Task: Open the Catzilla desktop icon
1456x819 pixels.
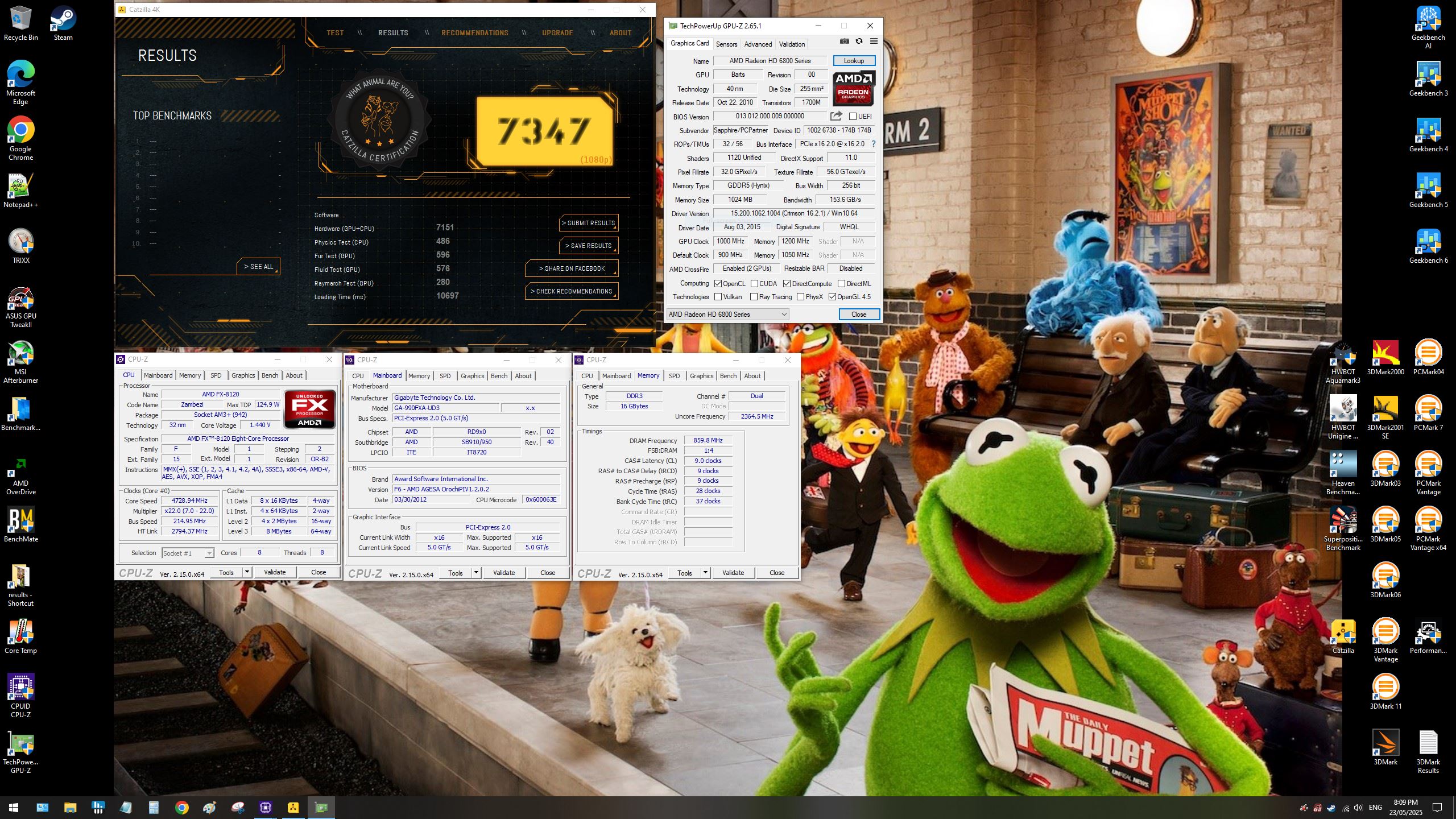Action: 1343,636
